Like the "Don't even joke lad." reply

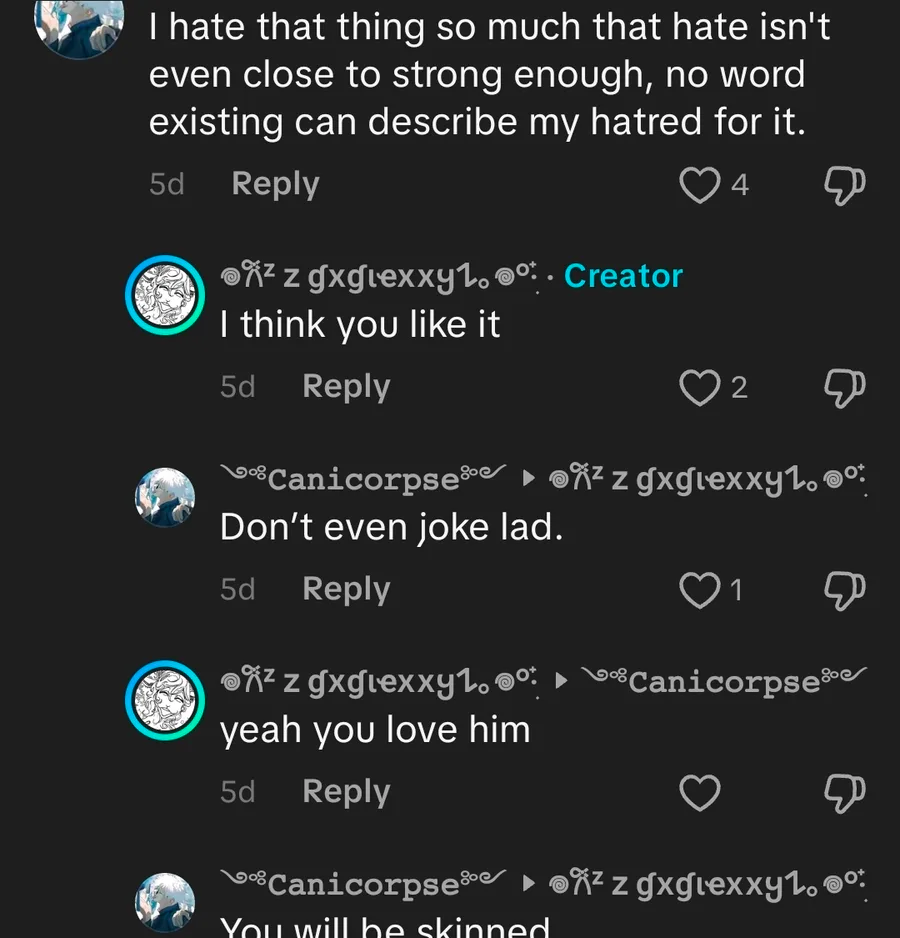[700, 590]
